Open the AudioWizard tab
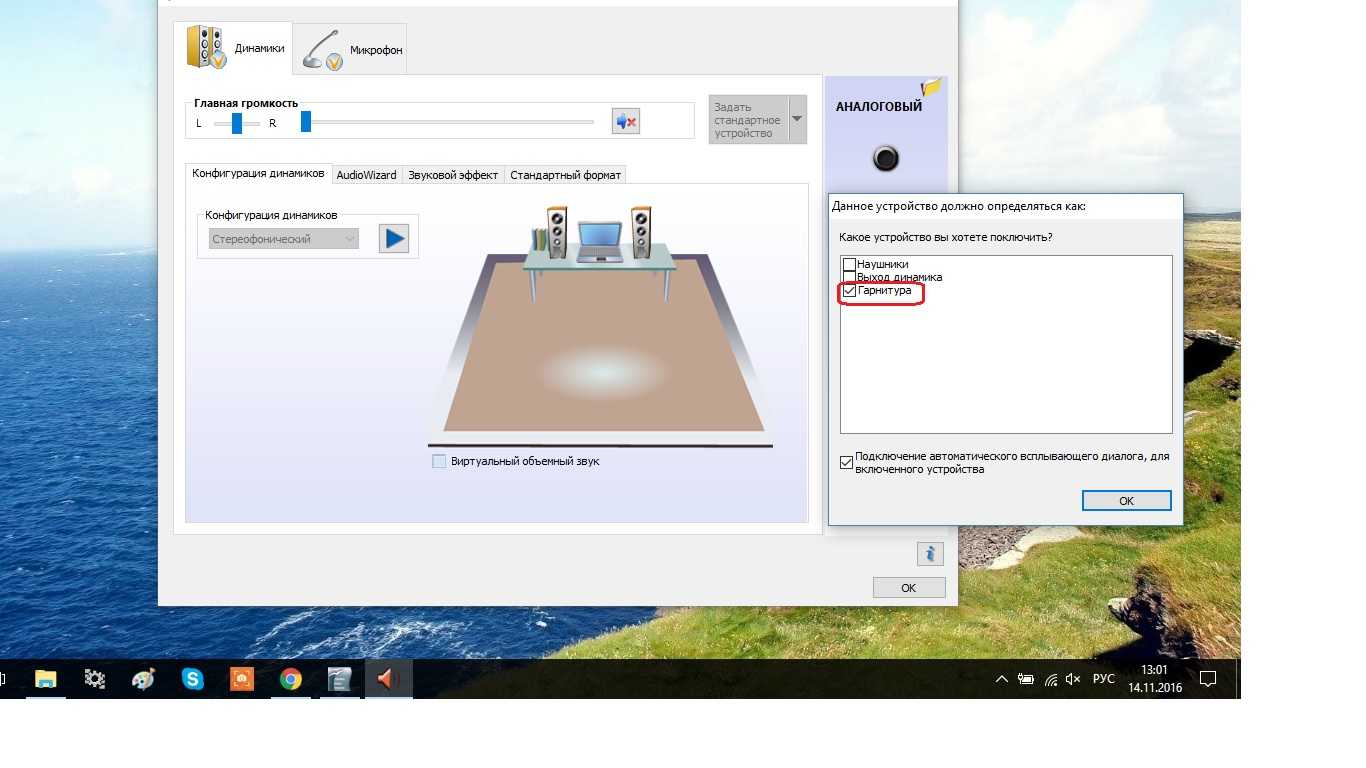 (x=366, y=174)
